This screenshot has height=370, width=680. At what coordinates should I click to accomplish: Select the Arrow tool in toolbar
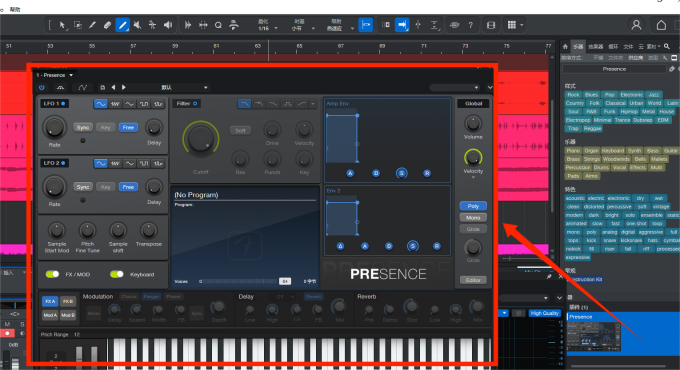pyautogui.click(x=62, y=25)
